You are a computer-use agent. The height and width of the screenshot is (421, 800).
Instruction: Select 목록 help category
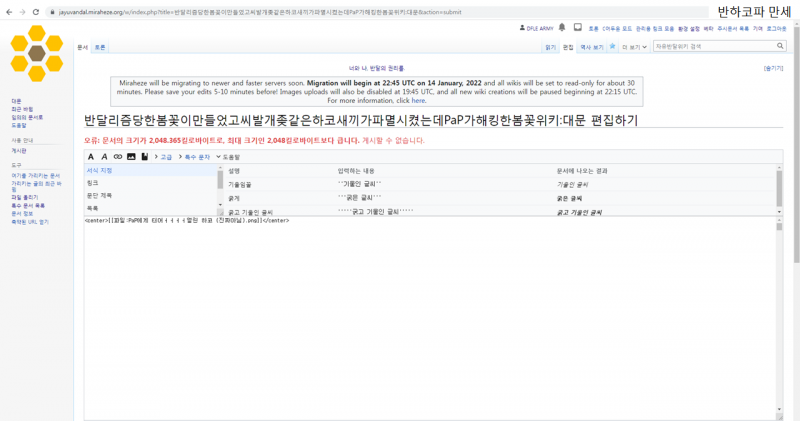[x=152, y=208]
